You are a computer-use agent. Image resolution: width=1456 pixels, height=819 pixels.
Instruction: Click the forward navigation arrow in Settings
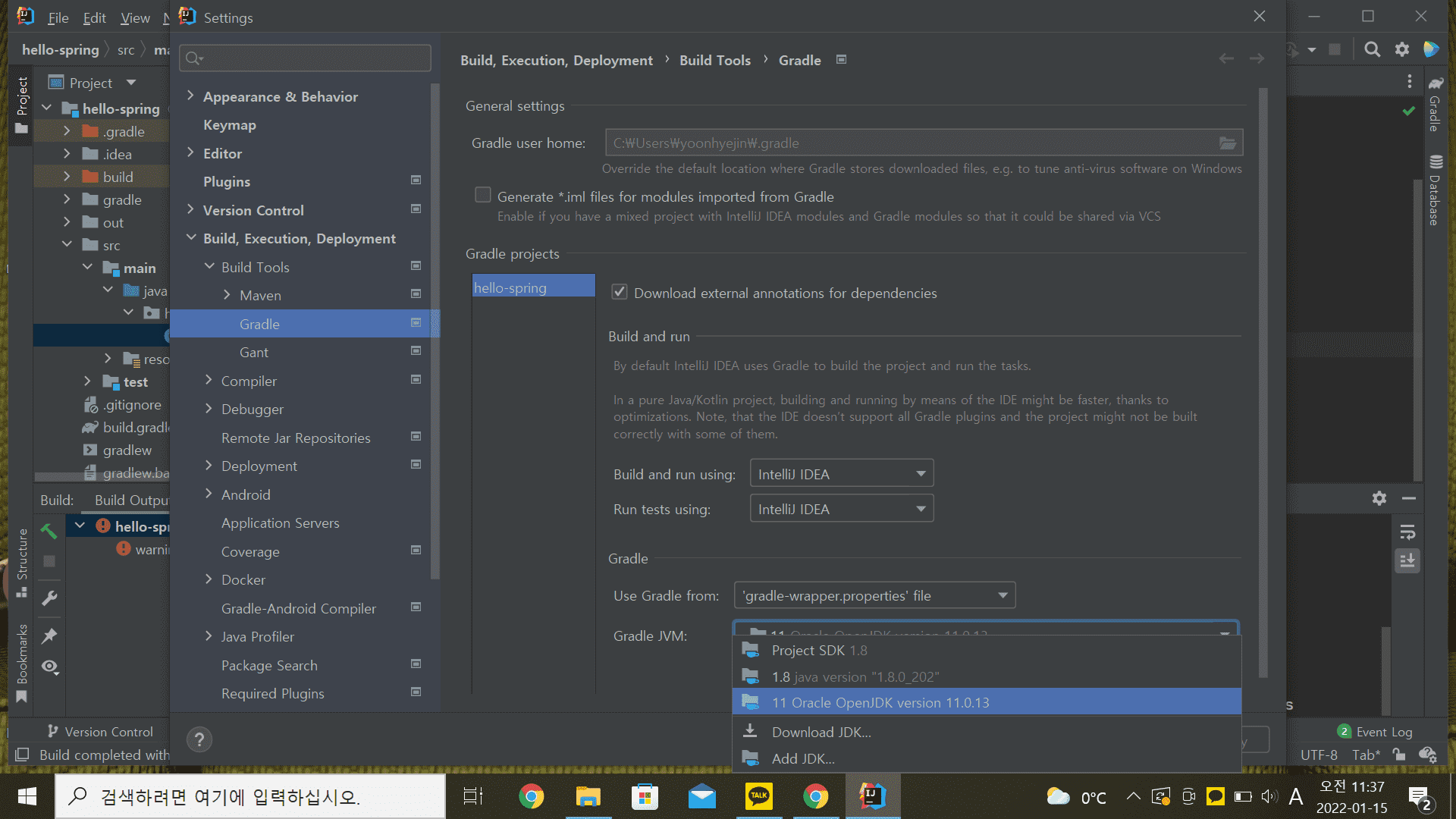coord(1257,59)
